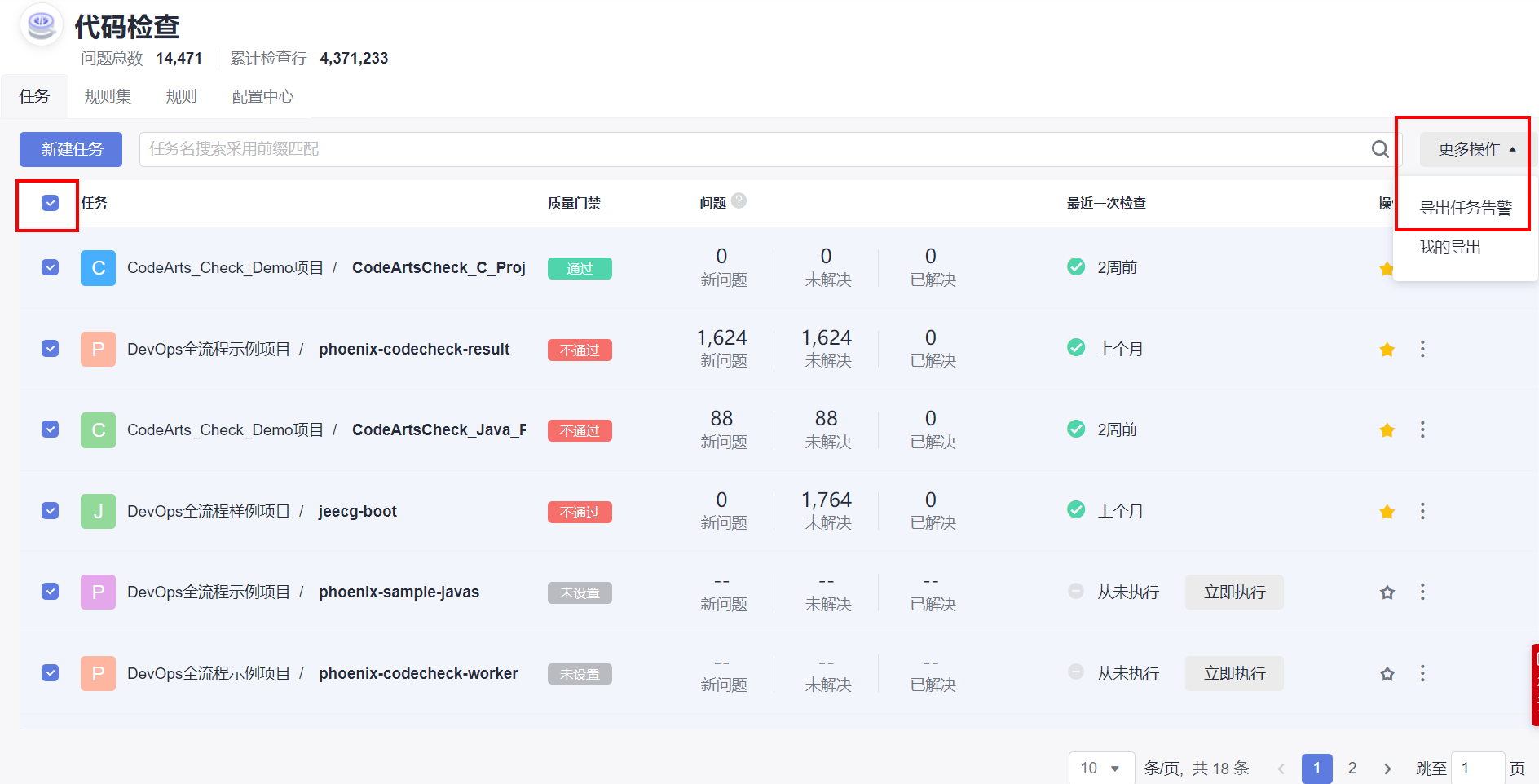
Task: Click the J avatar of jeecg-boot
Action: [98, 512]
